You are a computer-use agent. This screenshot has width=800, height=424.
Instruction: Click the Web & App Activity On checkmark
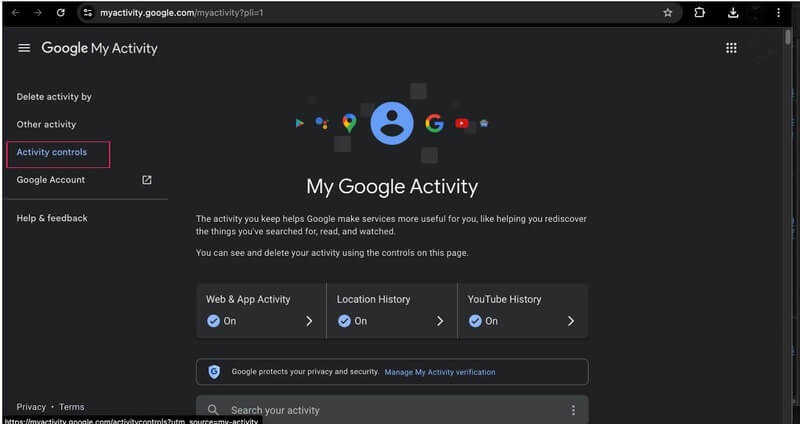click(213, 321)
